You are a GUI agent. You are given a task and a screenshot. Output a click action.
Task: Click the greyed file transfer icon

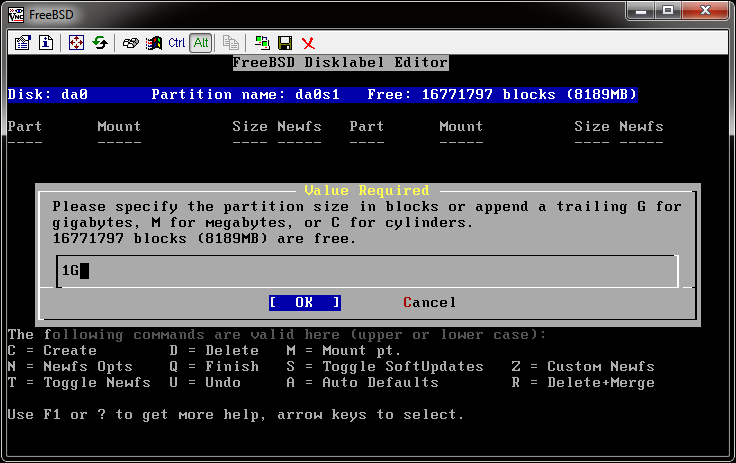pos(230,43)
